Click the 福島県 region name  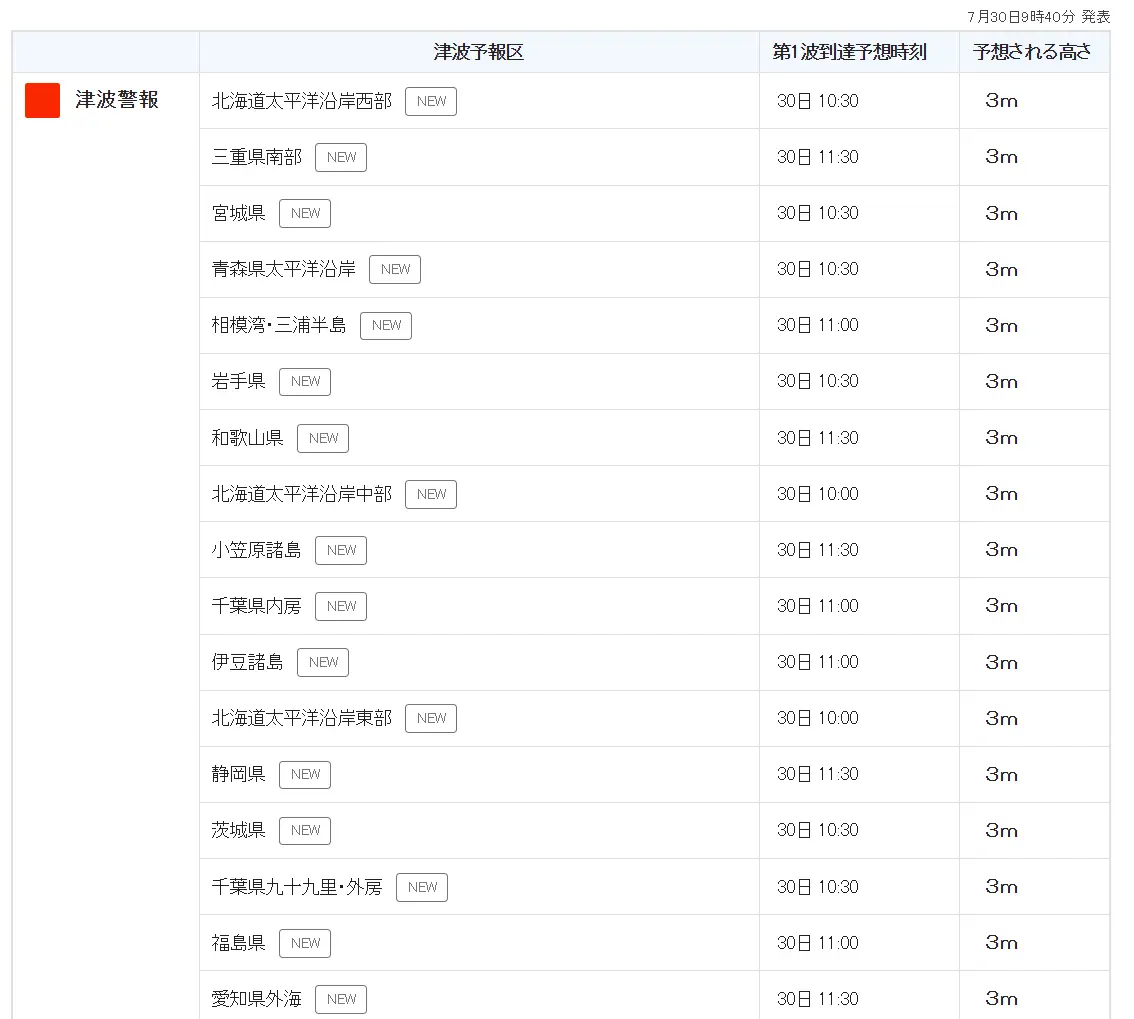(238, 943)
